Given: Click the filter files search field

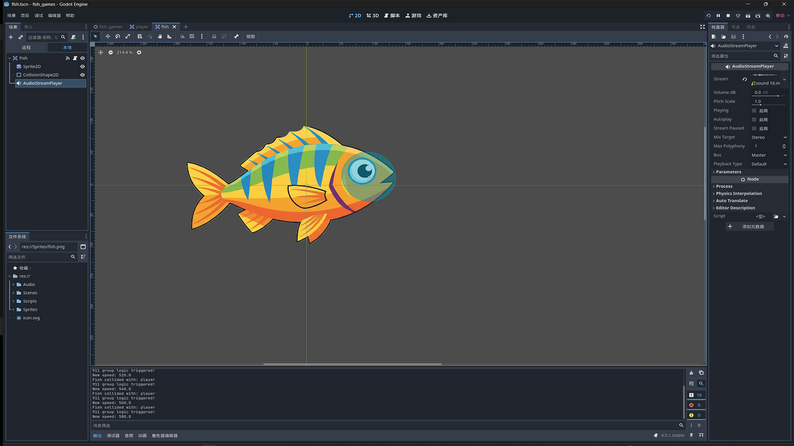Looking at the screenshot, I should click(x=42, y=257).
